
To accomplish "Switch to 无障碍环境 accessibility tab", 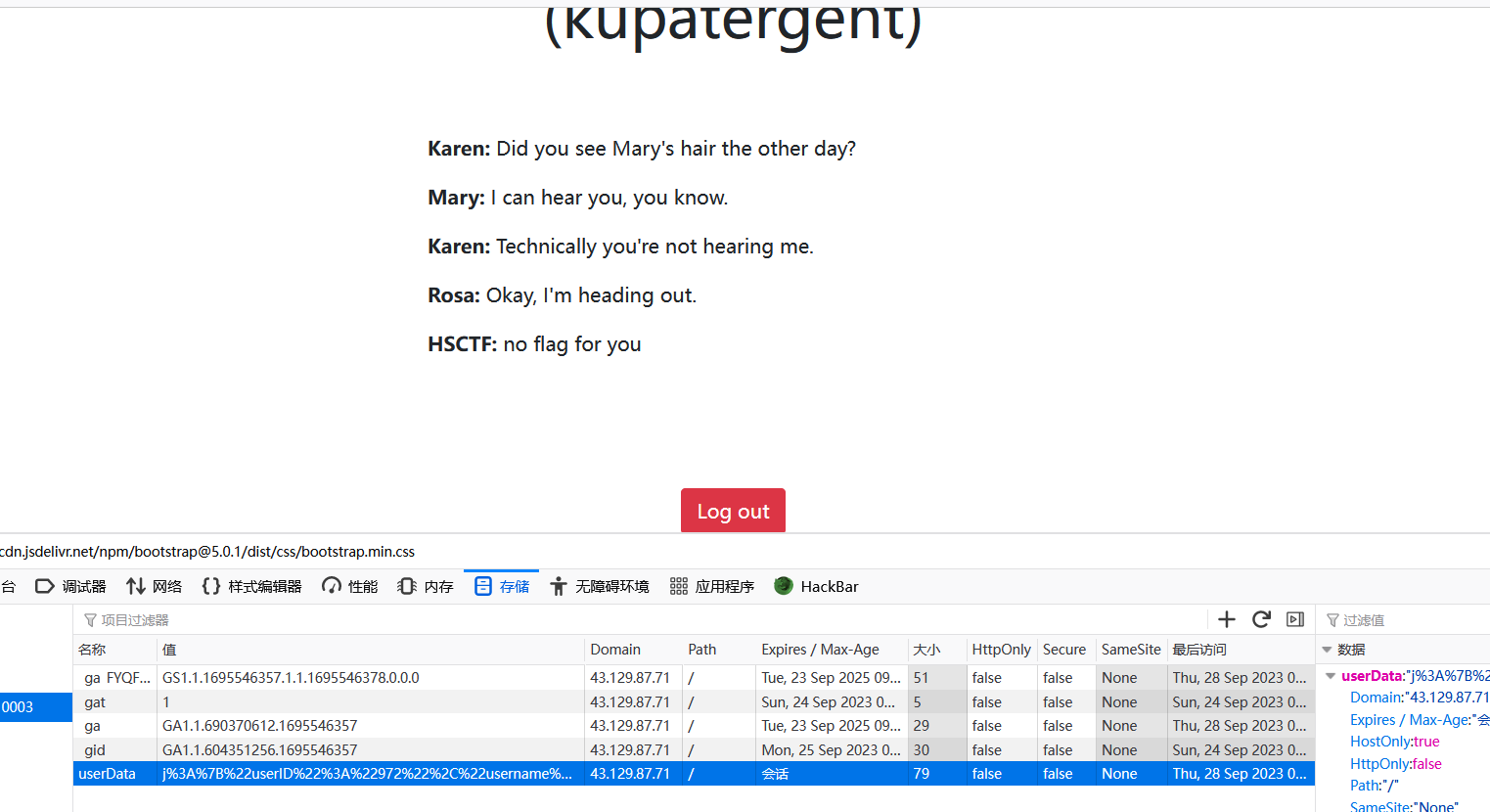I will (x=600, y=586).
